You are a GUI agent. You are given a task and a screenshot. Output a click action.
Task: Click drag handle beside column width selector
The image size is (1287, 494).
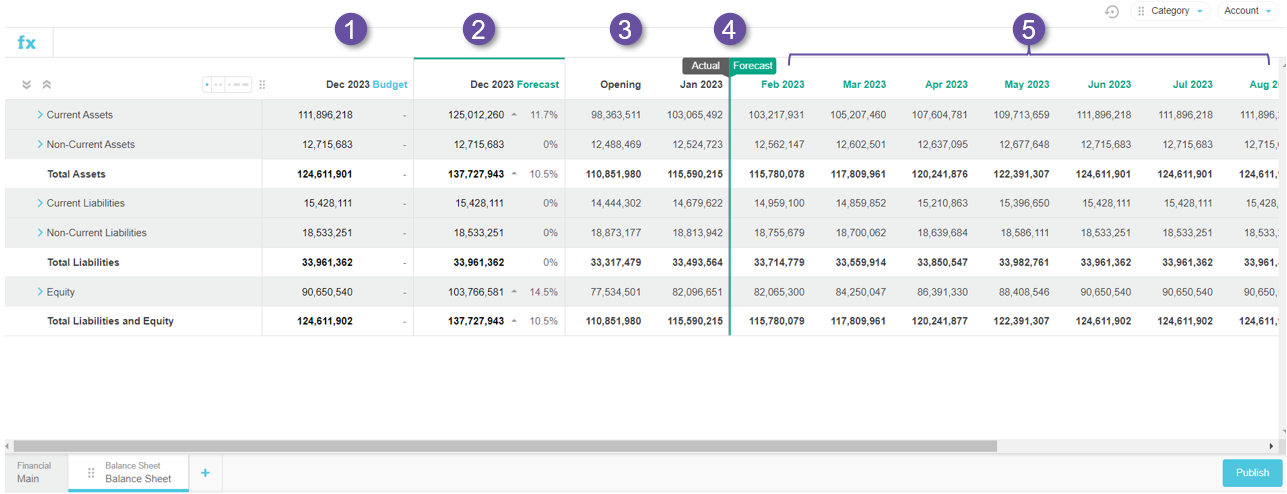262,85
